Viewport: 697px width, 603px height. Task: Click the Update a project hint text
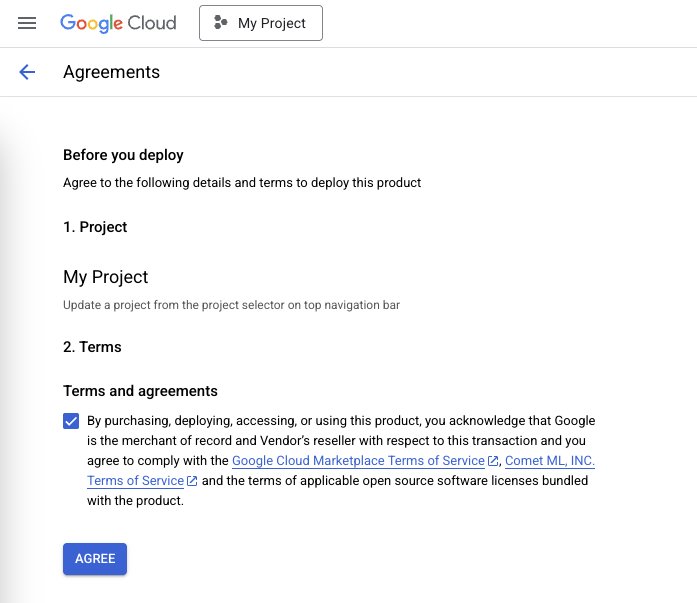pos(231,305)
